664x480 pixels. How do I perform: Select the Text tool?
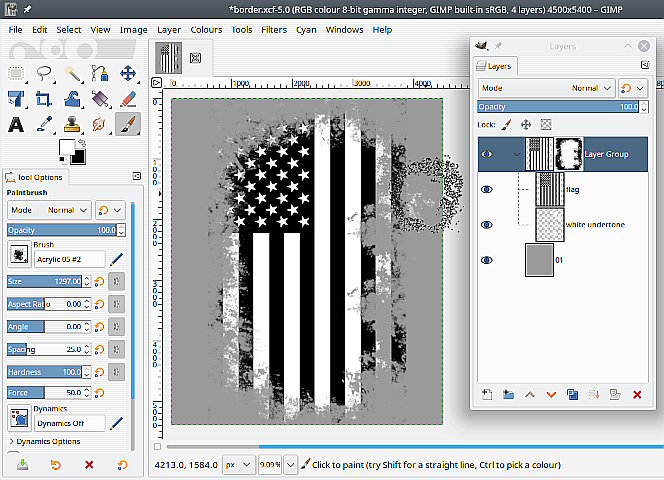pos(16,125)
